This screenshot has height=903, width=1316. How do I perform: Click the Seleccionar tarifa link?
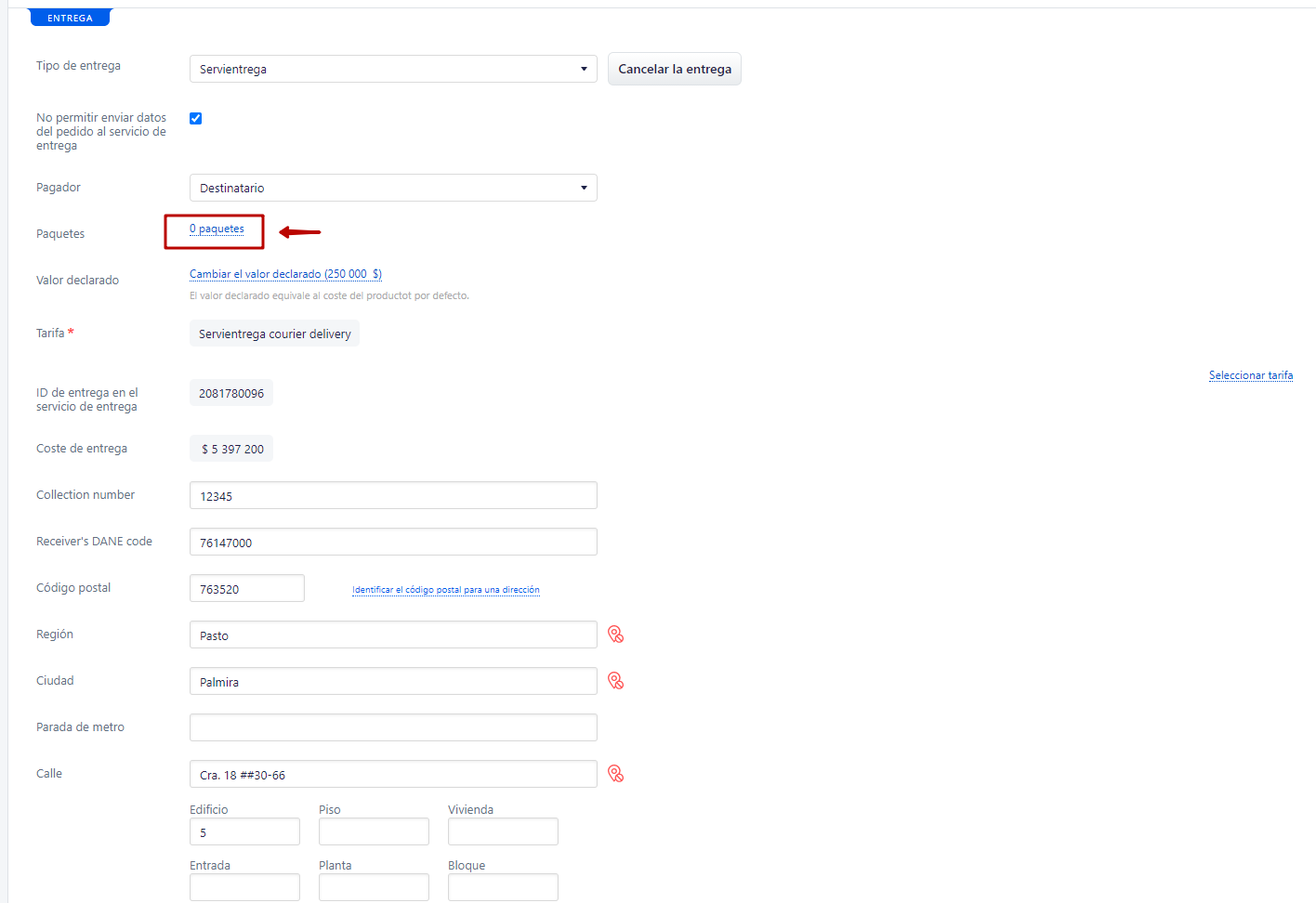tap(1251, 375)
